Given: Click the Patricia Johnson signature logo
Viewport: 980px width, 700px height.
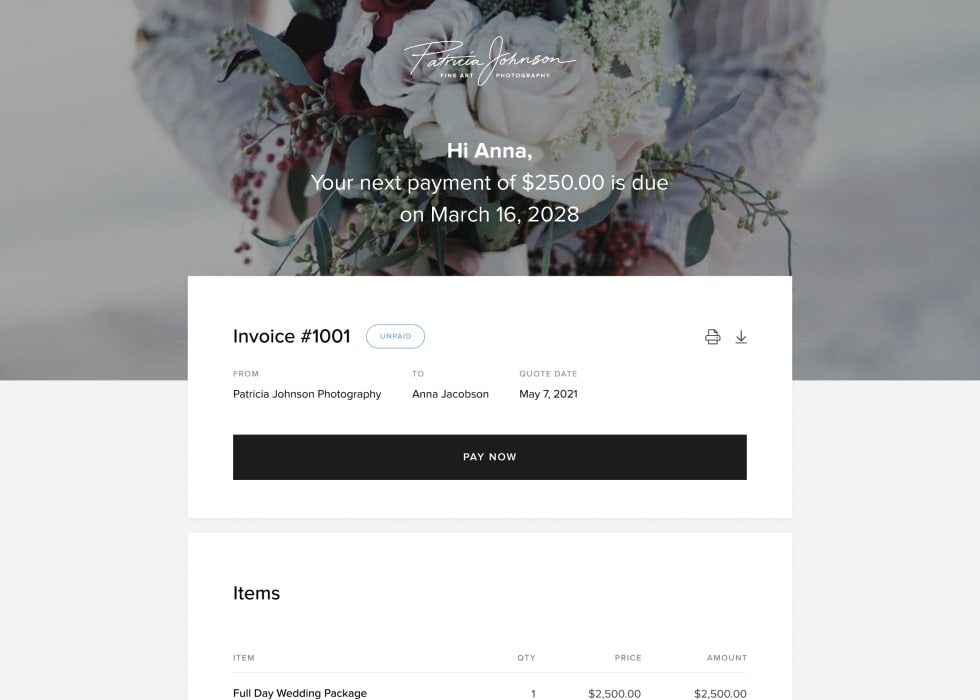Looking at the screenshot, I should pyautogui.click(x=489, y=61).
